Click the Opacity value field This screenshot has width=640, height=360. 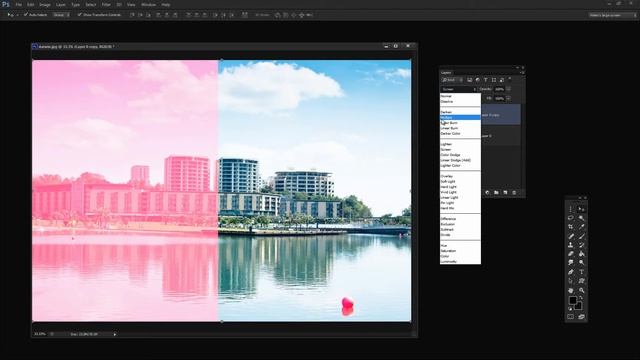pyautogui.click(x=500, y=89)
